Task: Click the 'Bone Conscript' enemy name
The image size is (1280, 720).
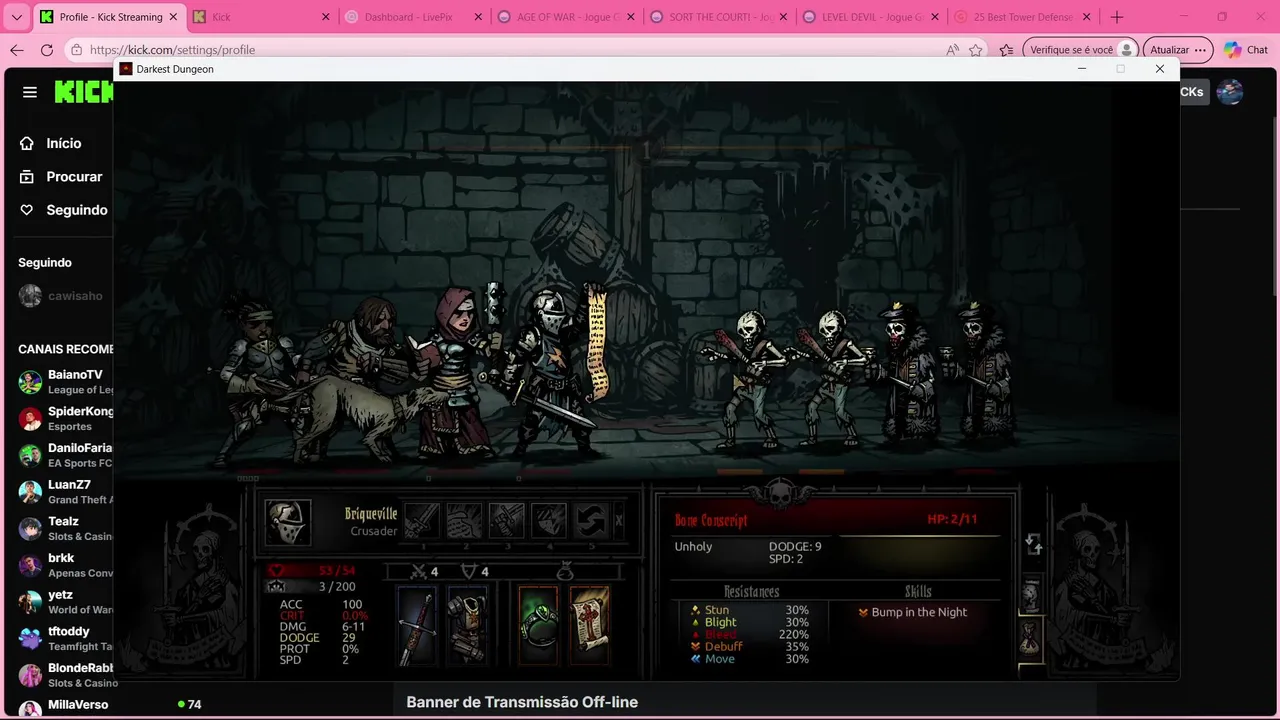Action: [x=711, y=520]
